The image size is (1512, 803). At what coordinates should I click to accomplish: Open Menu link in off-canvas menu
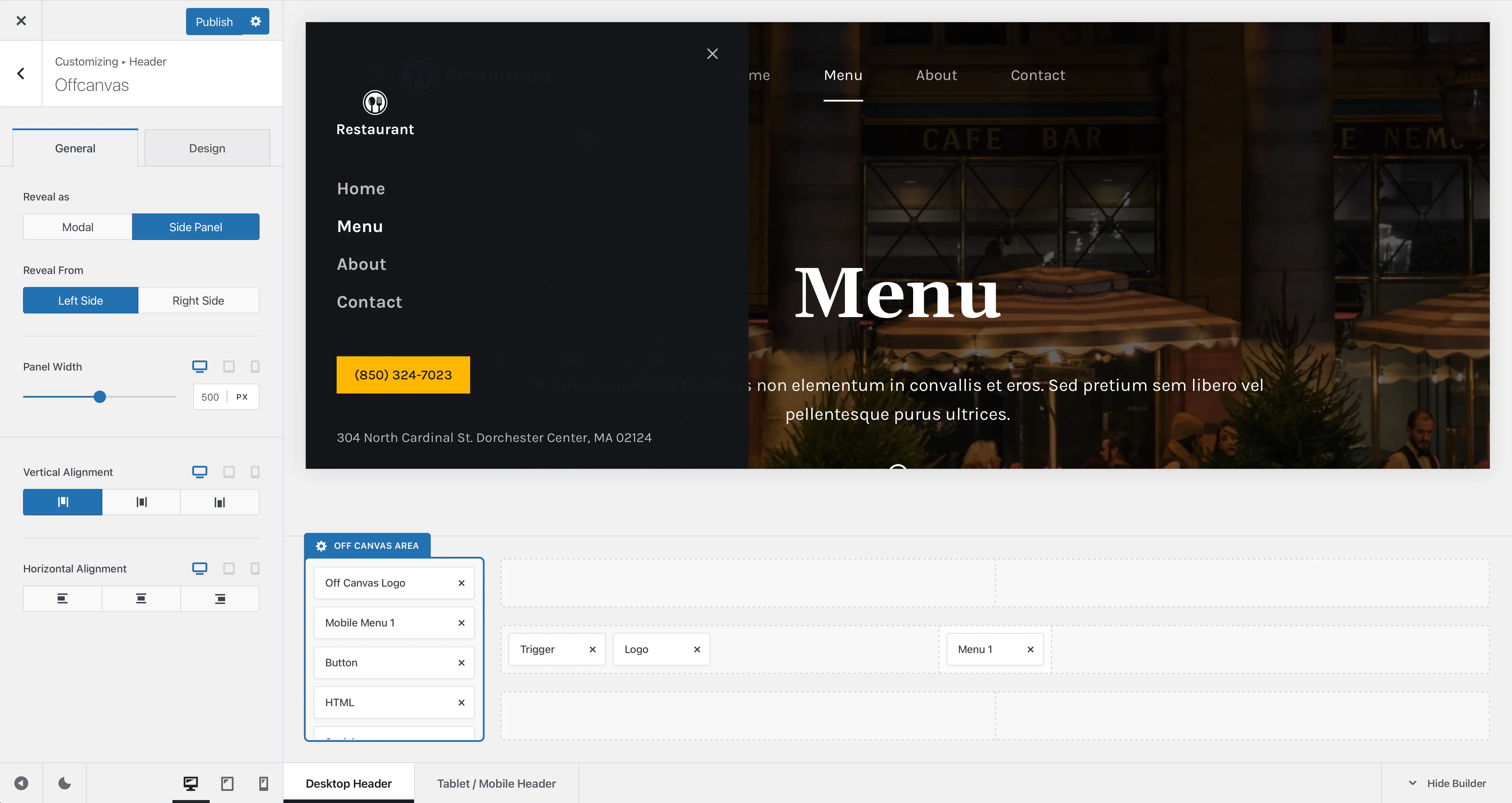[x=360, y=226]
